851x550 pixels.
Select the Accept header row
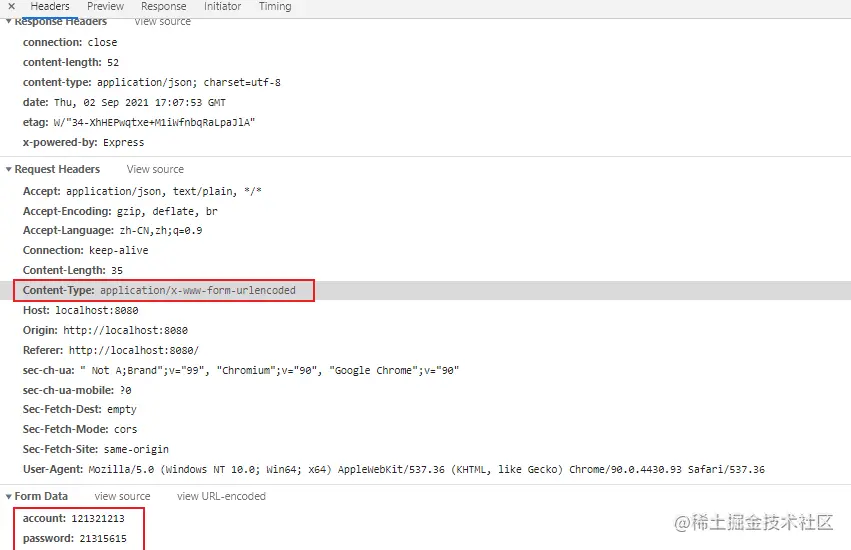142,191
